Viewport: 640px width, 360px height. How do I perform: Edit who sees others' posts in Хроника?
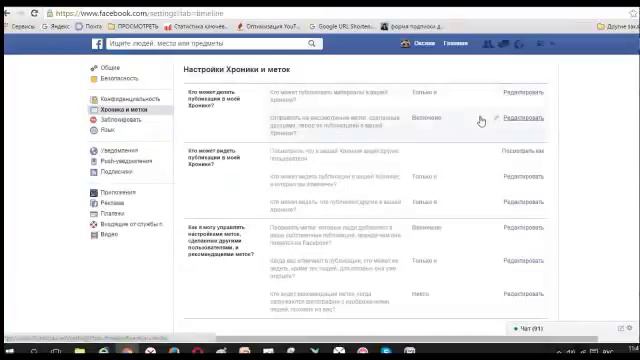[523, 202]
